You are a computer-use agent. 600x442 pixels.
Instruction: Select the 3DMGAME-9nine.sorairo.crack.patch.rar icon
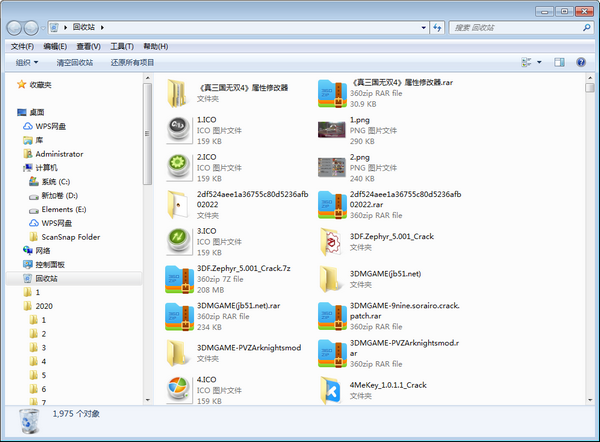click(x=332, y=316)
